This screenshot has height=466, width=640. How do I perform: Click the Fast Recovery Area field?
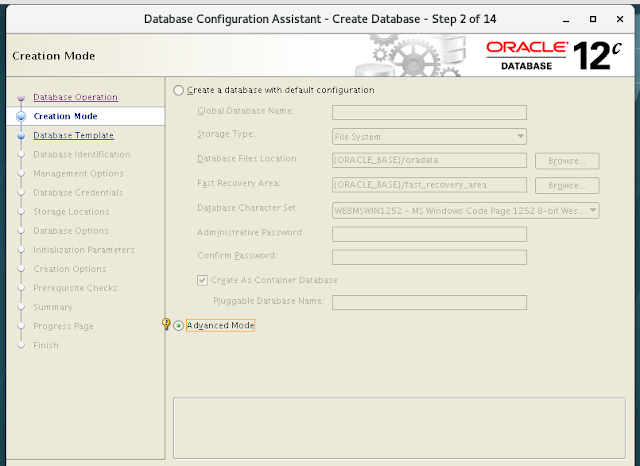tap(429, 185)
